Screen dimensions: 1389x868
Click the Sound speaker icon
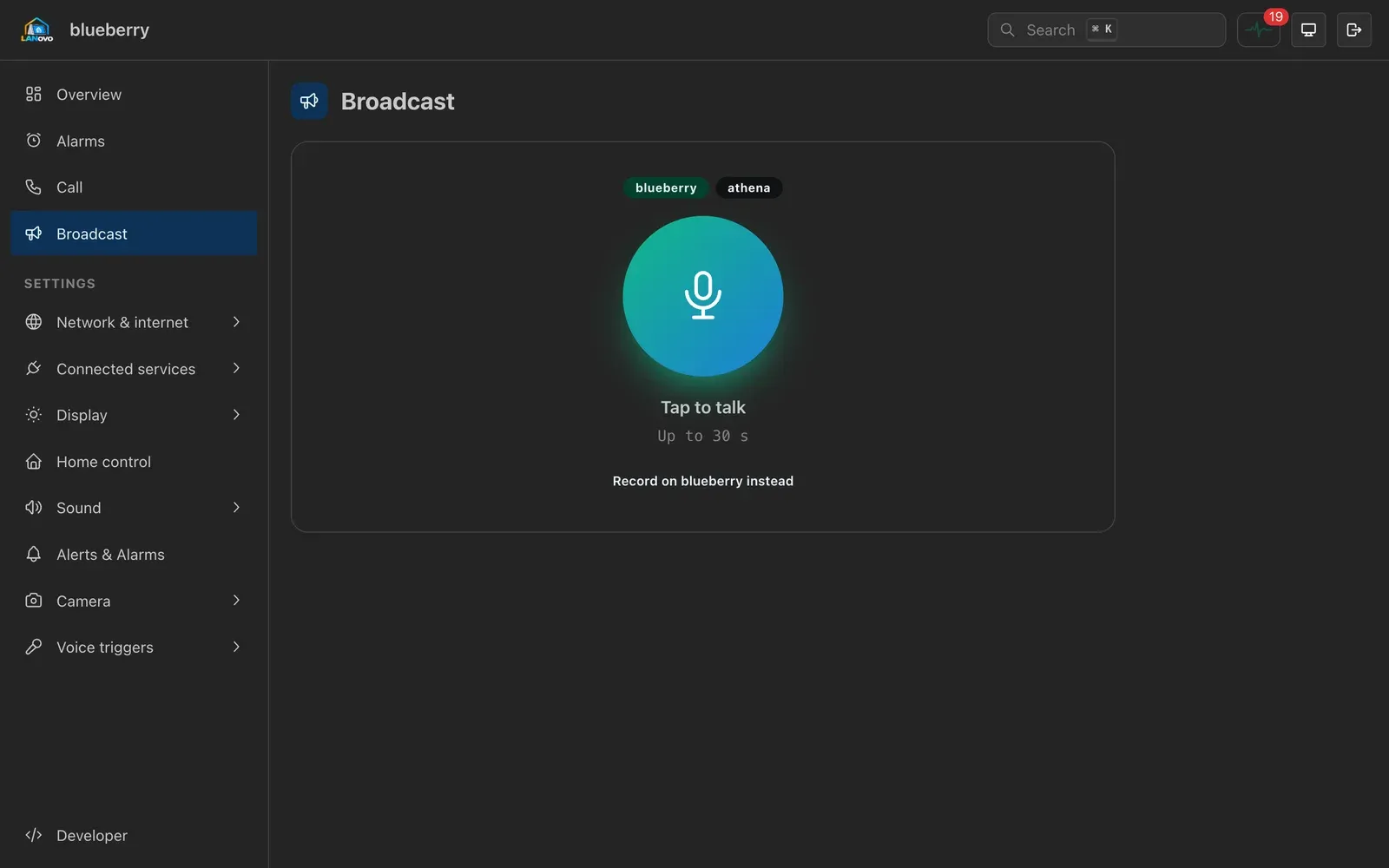[x=34, y=508]
